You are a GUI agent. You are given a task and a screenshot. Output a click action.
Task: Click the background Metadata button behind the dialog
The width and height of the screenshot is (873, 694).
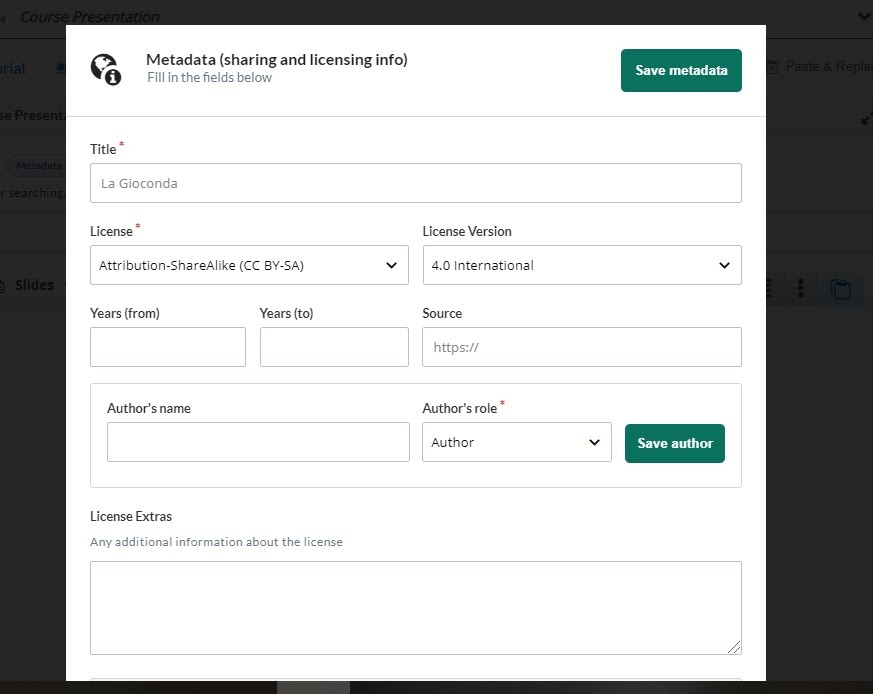(x=37, y=165)
